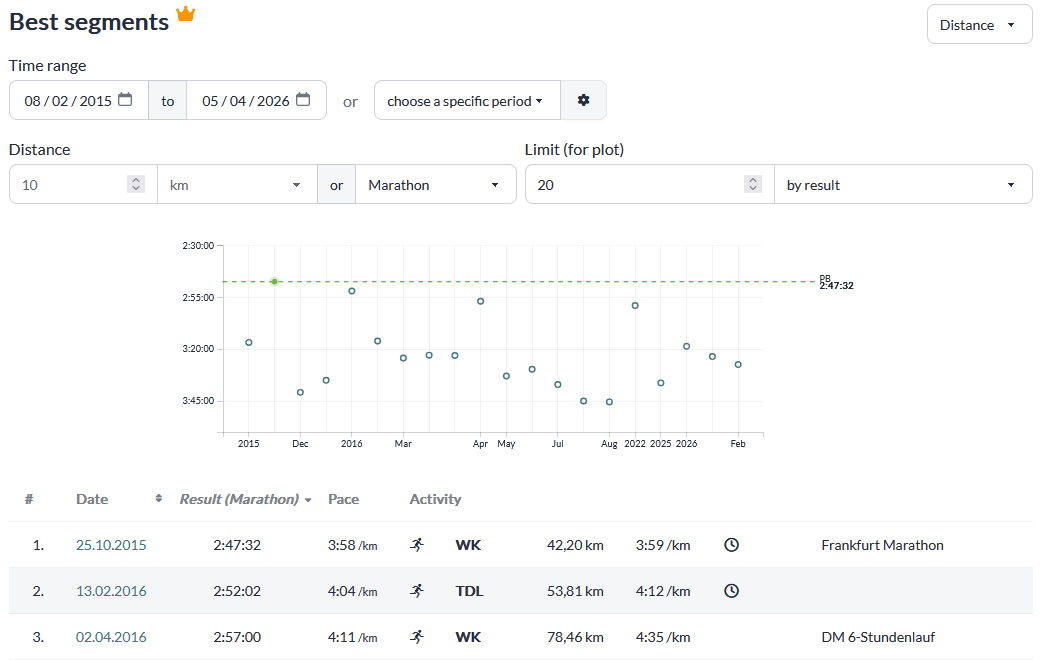Open the Distance dropdown at top right
The image size is (1045, 660).
tap(979, 25)
